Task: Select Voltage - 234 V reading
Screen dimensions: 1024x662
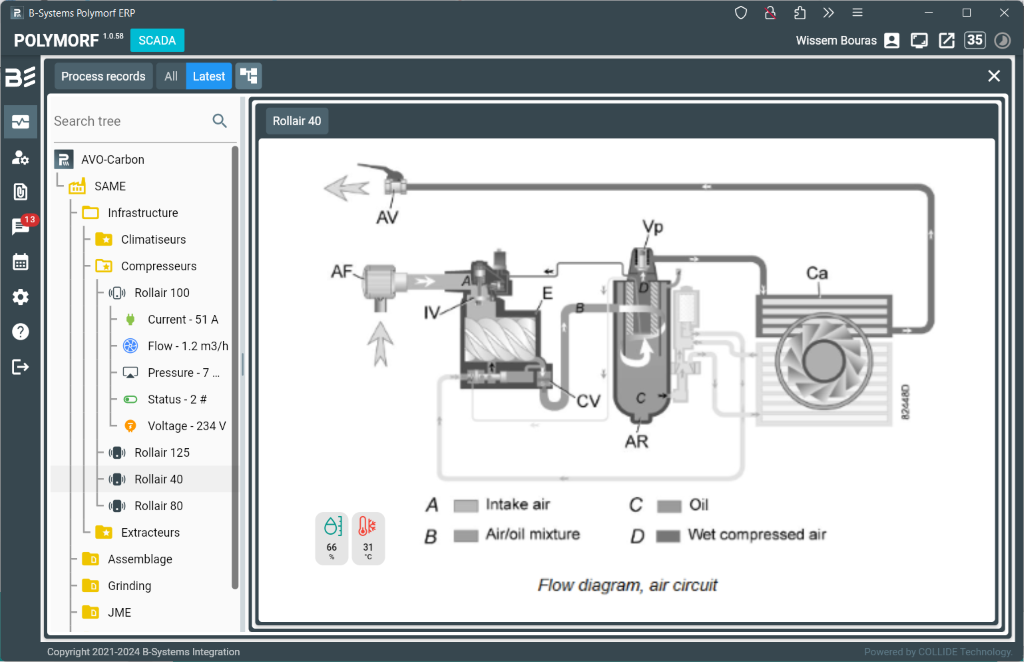Action: pyautogui.click(x=187, y=426)
